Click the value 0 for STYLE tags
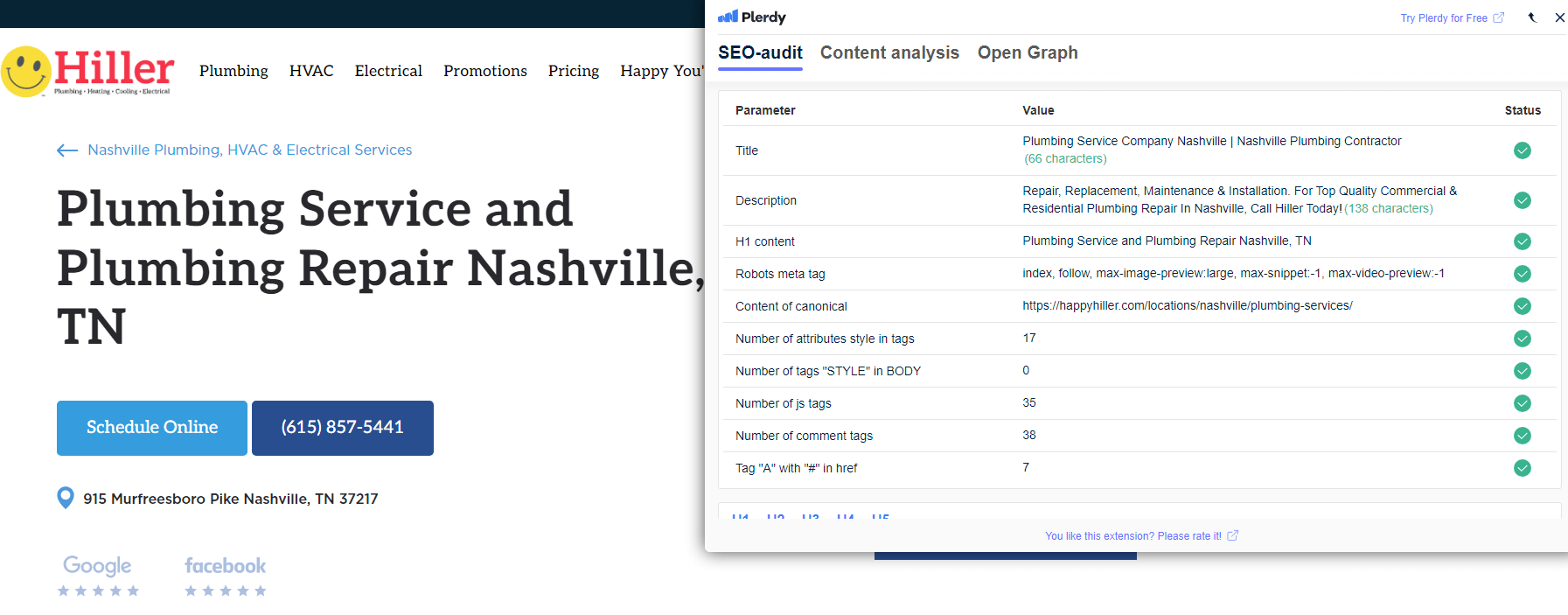 (x=1026, y=370)
